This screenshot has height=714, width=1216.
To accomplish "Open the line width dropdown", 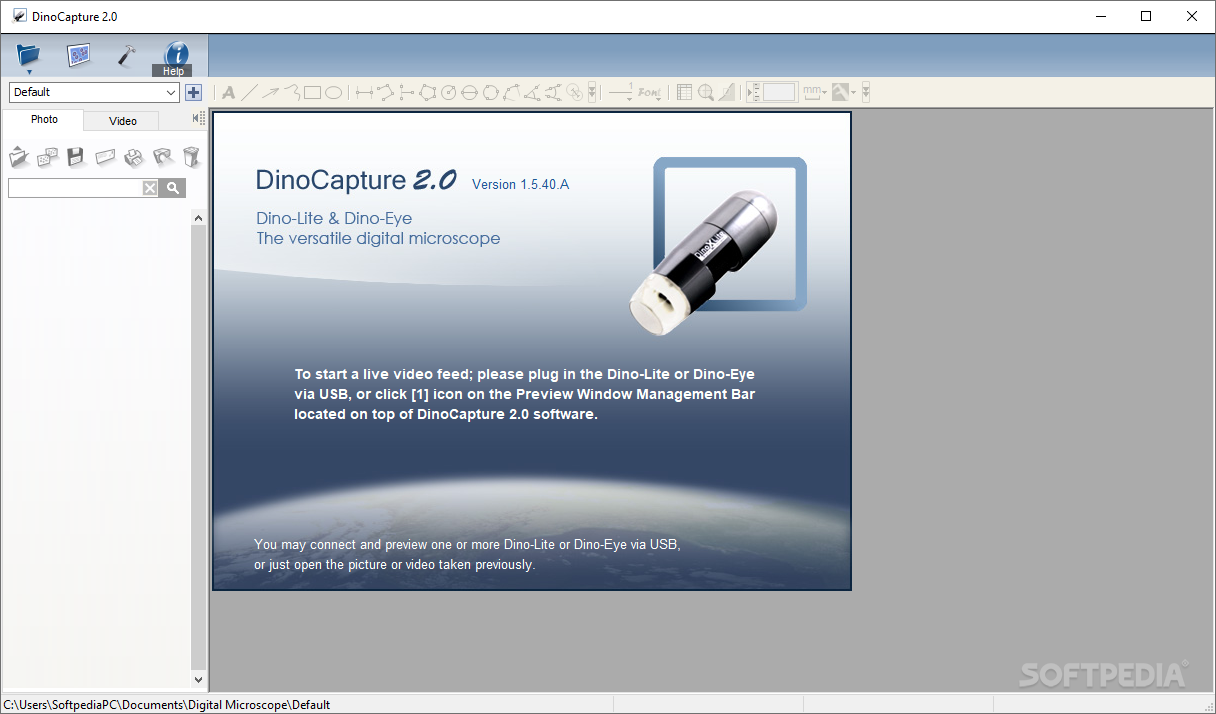I will click(x=621, y=92).
